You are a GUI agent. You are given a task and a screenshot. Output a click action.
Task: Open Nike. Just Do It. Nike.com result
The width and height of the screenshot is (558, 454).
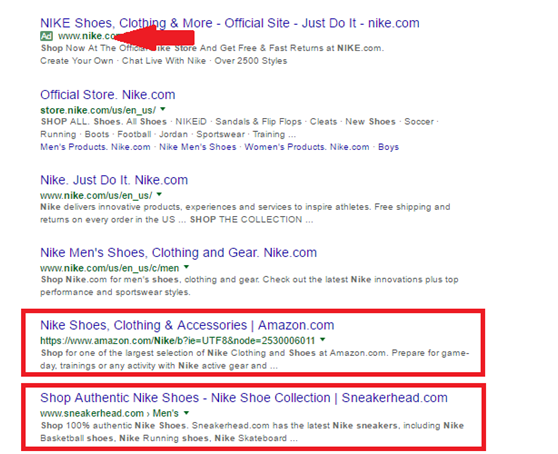coord(114,180)
